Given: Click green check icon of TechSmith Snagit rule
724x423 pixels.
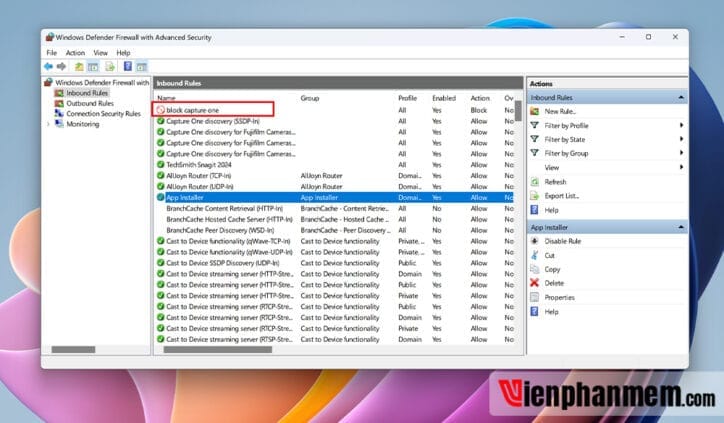Looking at the screenshot, I should 161,164.
